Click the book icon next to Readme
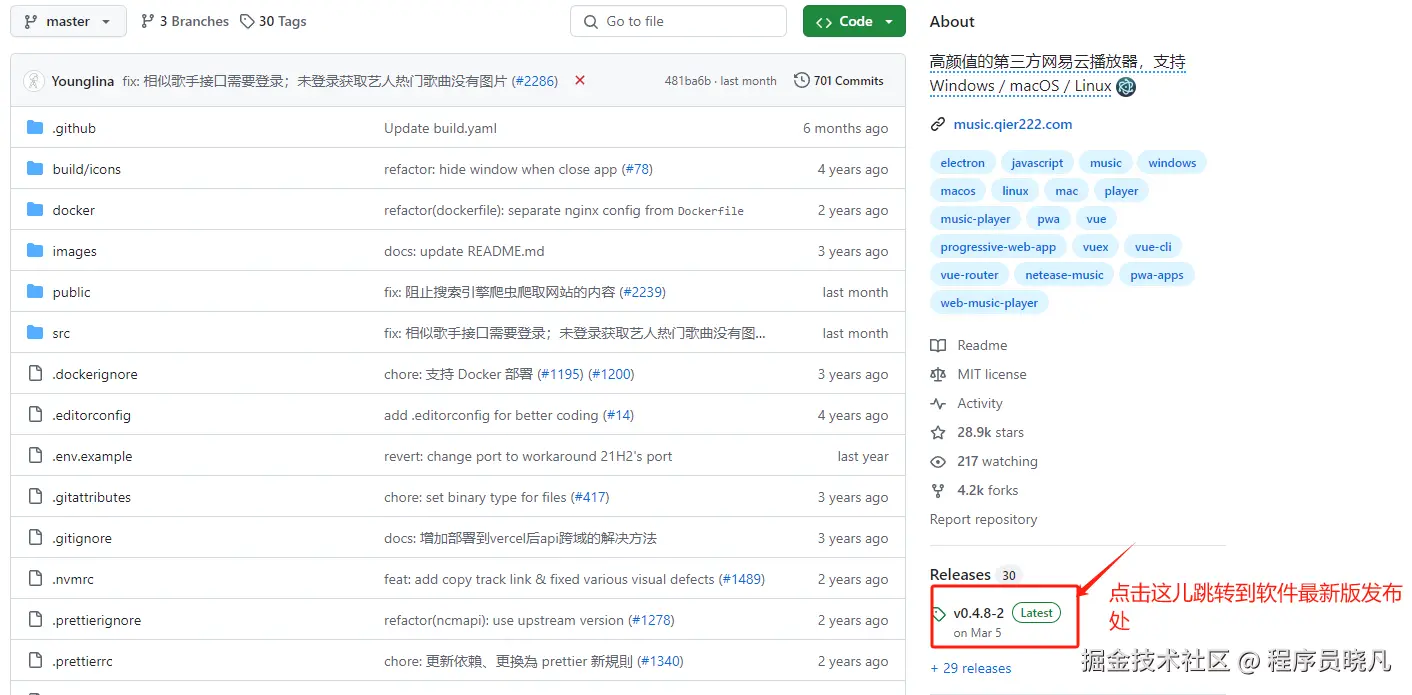Image resolution: width=1412 pixels, height=695 pixels. pos(938,345)
